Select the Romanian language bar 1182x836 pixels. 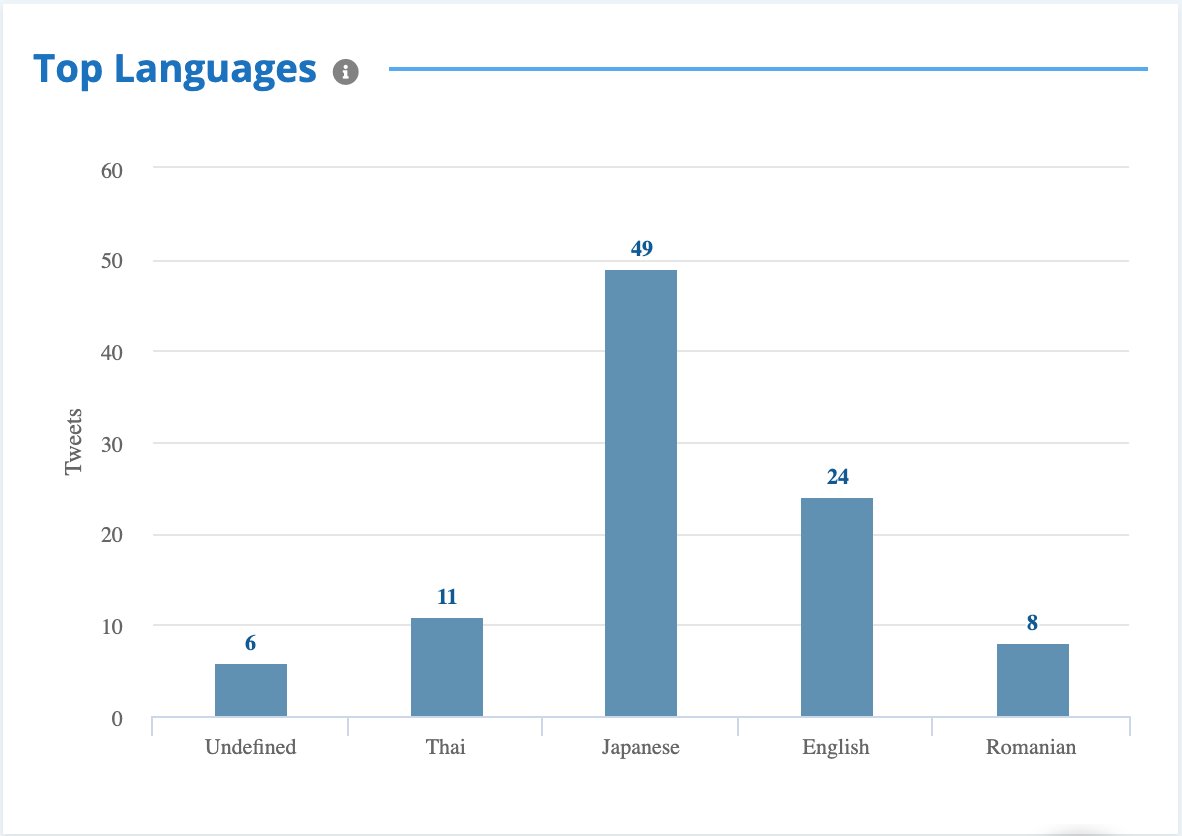tap(1033, 680)
